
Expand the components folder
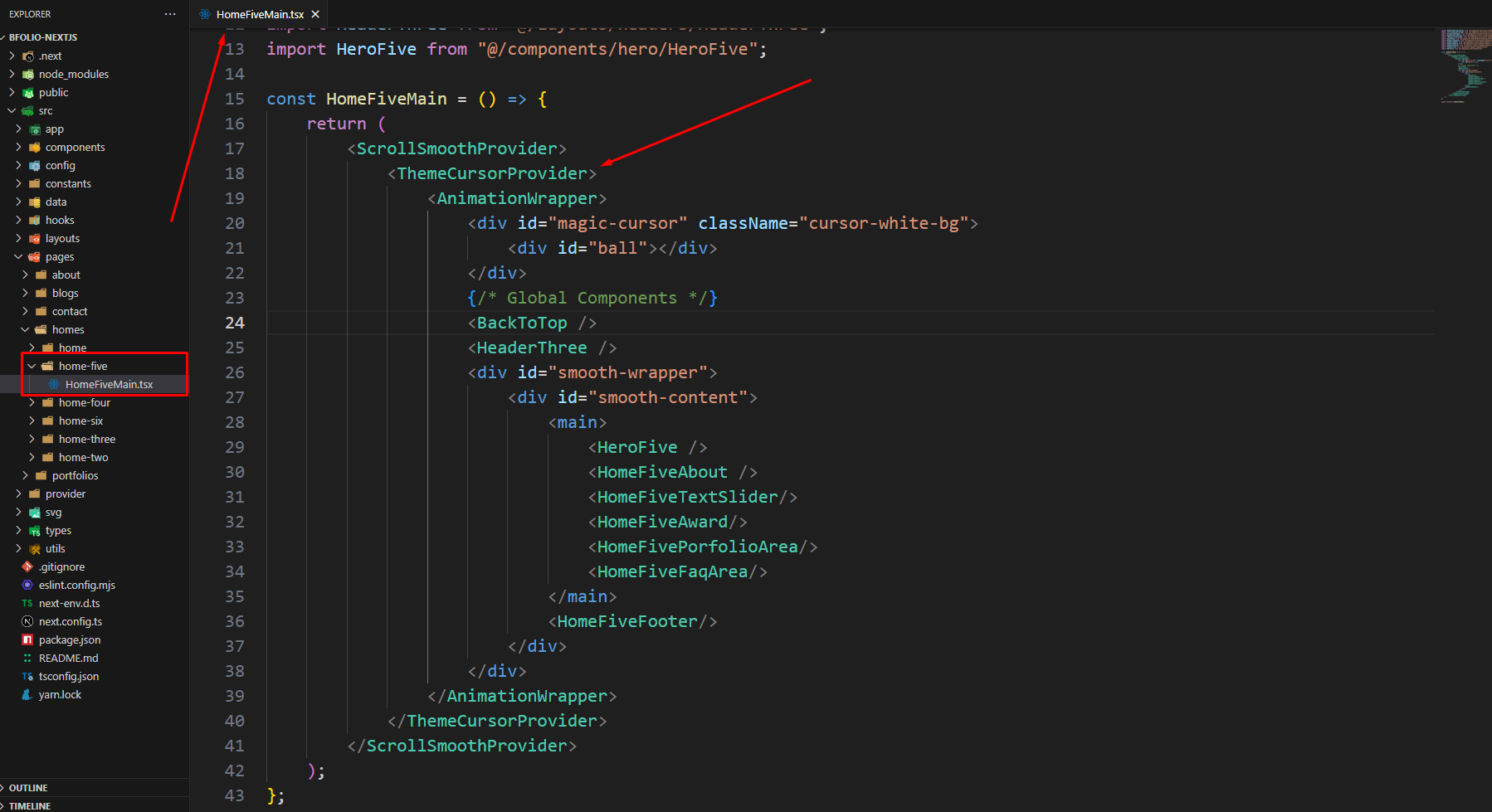click(x=75, y=147)
